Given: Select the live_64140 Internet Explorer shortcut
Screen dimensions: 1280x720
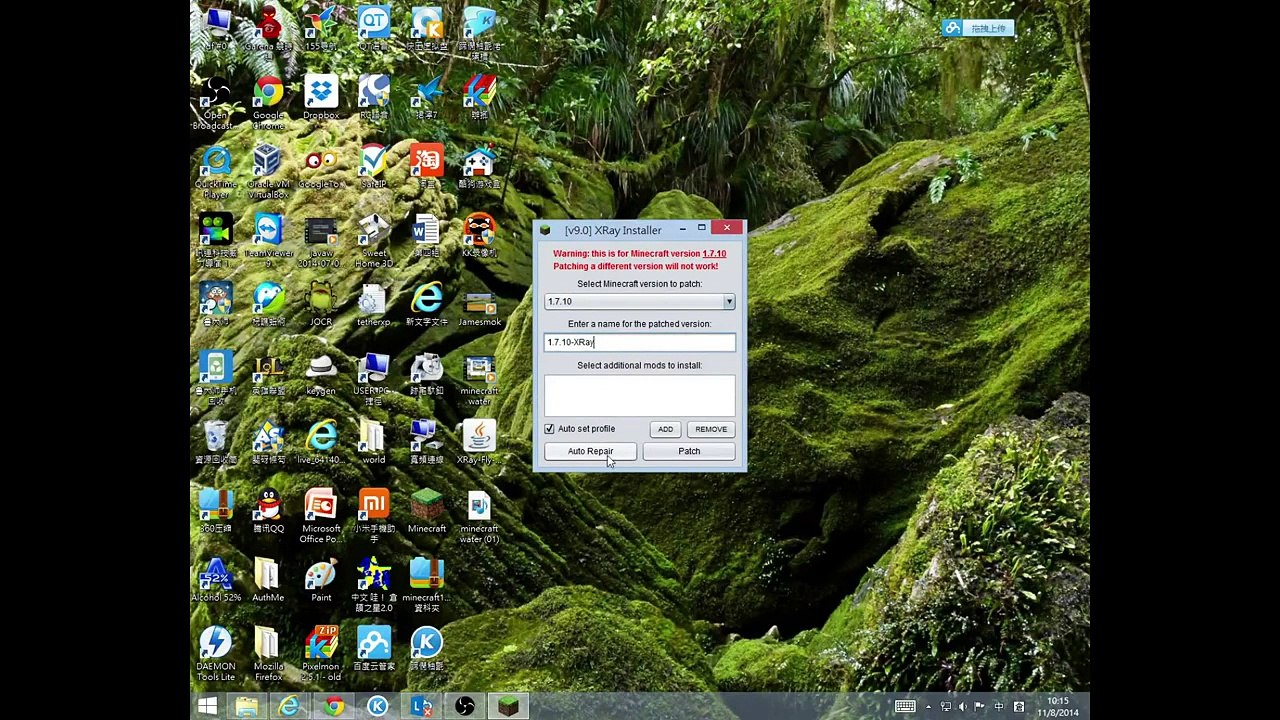Looking at the screenshot, I should point(321,442).
